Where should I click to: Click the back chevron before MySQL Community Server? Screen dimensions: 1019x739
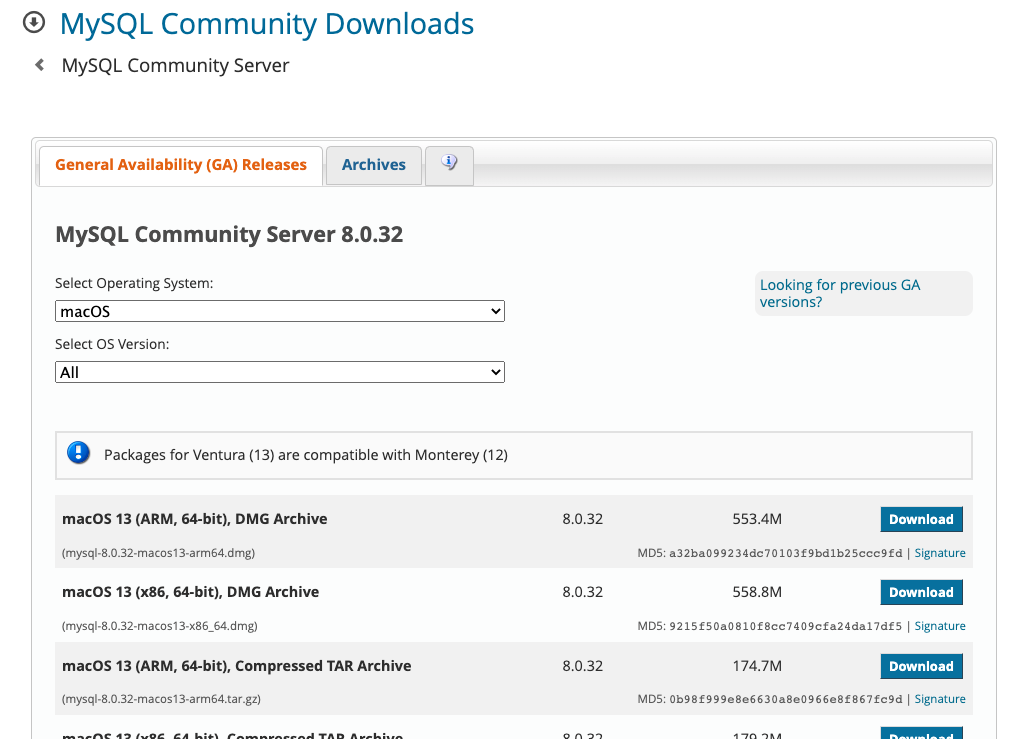pos(40,65)
